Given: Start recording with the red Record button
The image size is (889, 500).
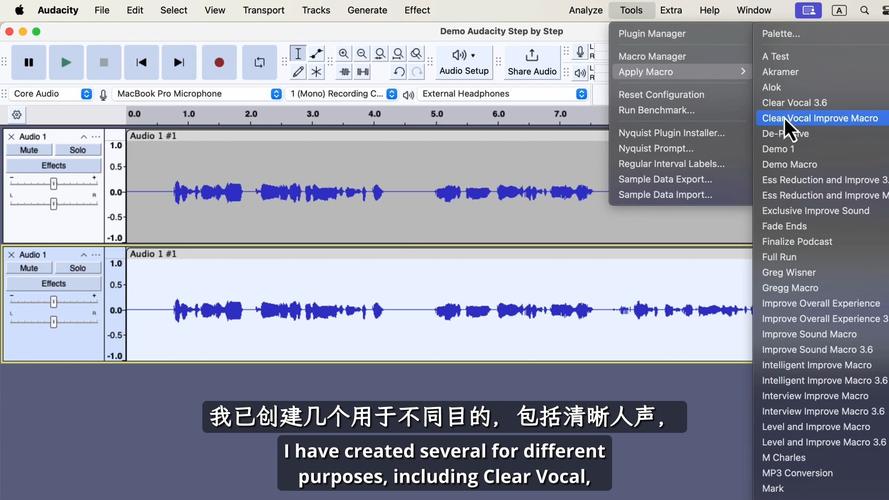Looking at the screenshot, I should 219,62.
